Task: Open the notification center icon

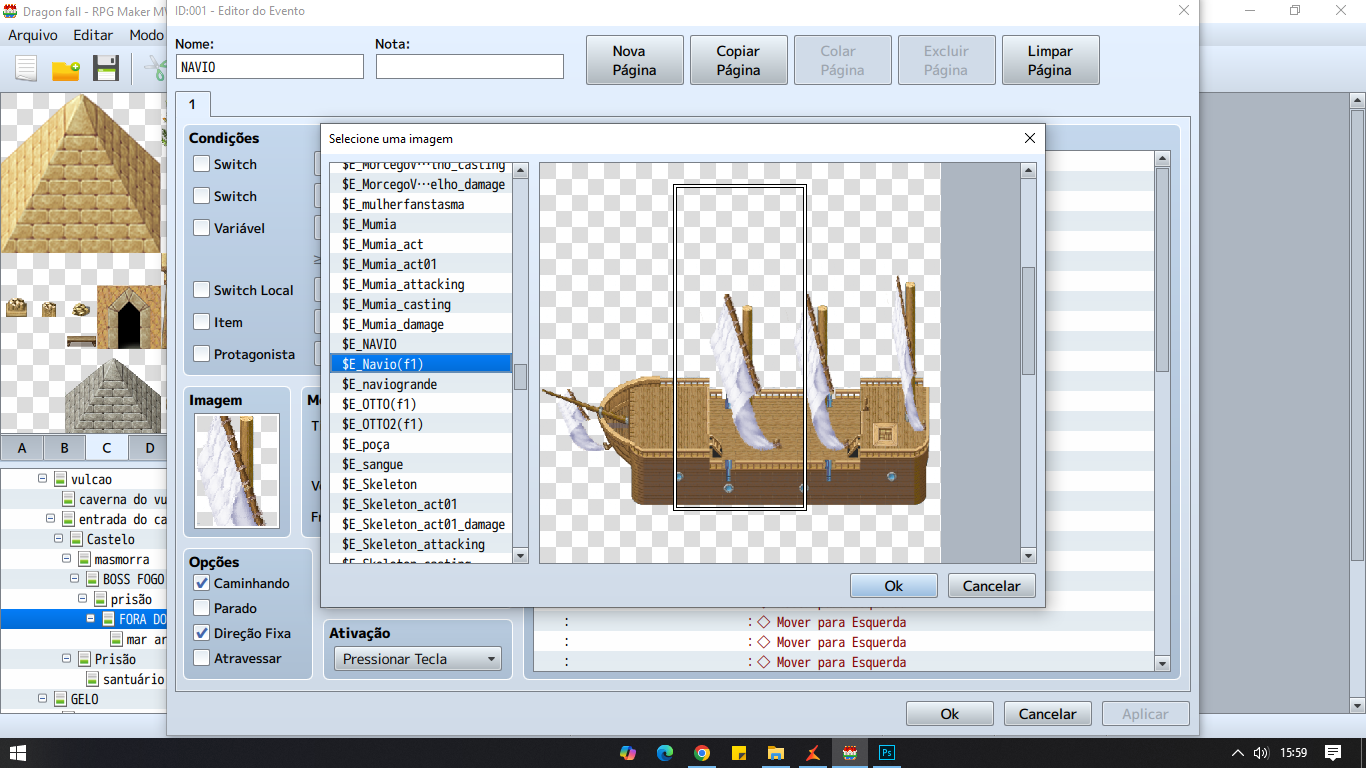Action: click(1333, 753)
